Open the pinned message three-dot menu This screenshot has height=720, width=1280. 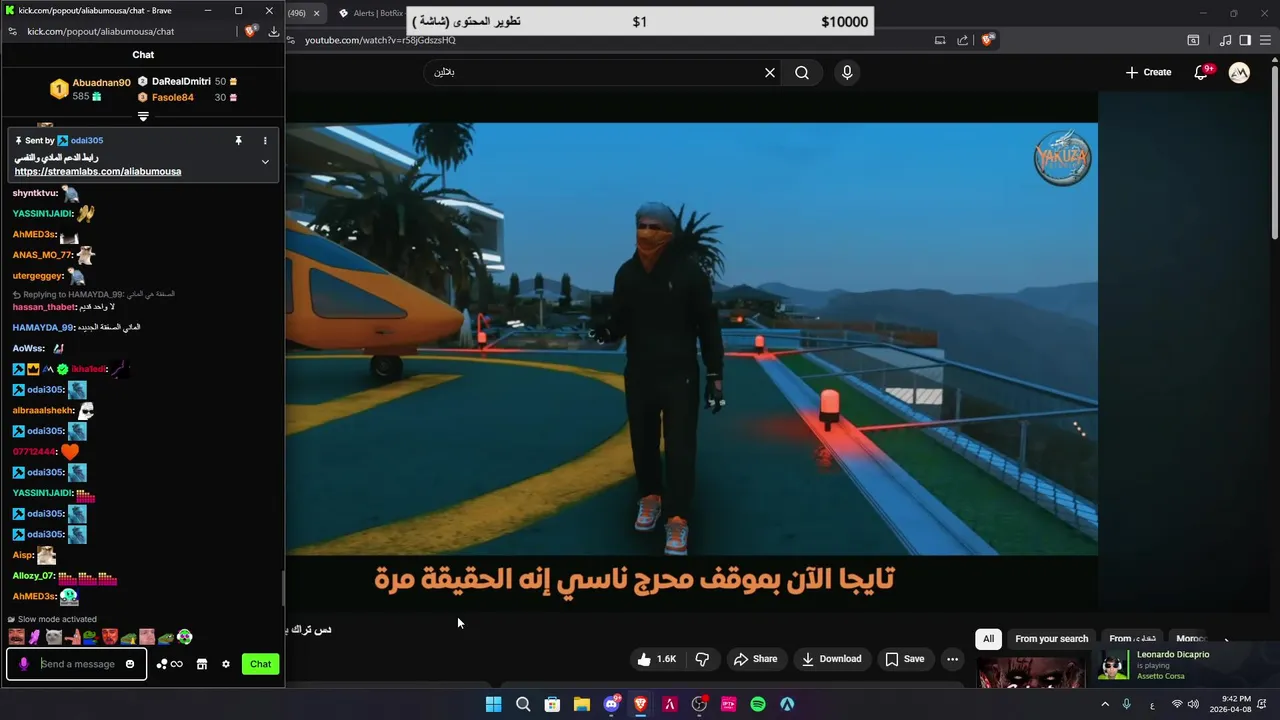pos(265,141)
